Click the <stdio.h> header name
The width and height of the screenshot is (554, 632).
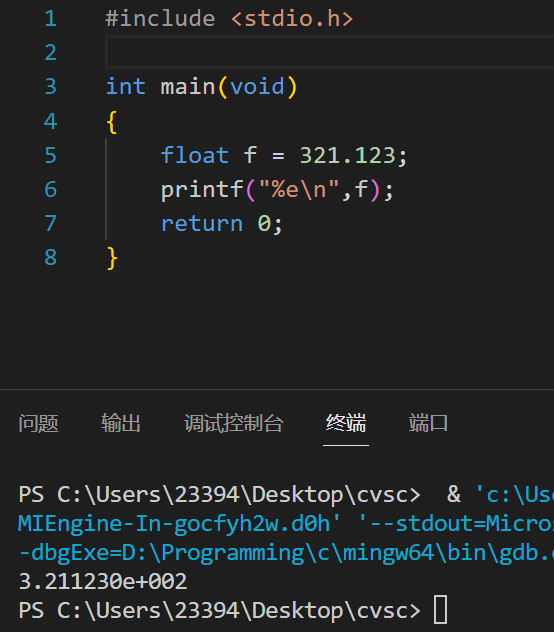292,19
